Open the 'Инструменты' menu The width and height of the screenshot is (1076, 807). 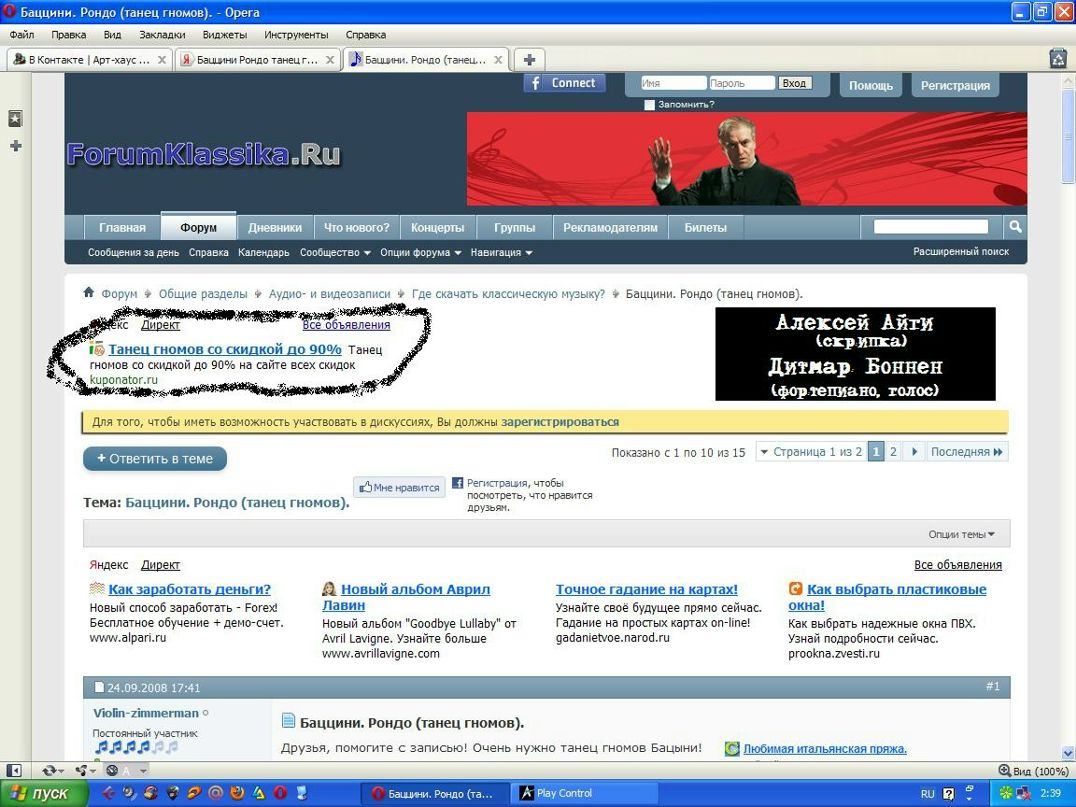coord(296,34)
